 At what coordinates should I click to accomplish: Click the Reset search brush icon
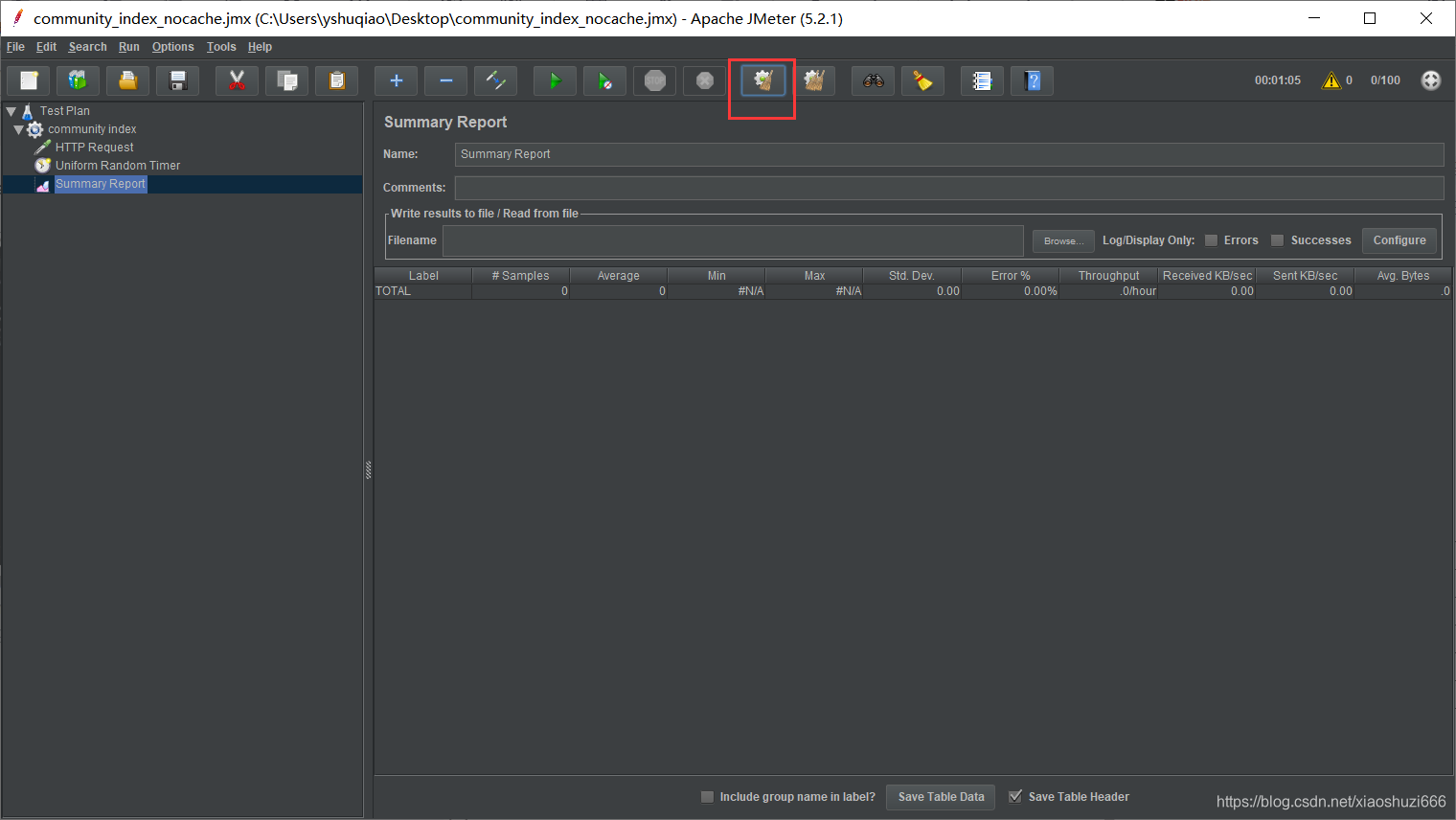point(922,81)
